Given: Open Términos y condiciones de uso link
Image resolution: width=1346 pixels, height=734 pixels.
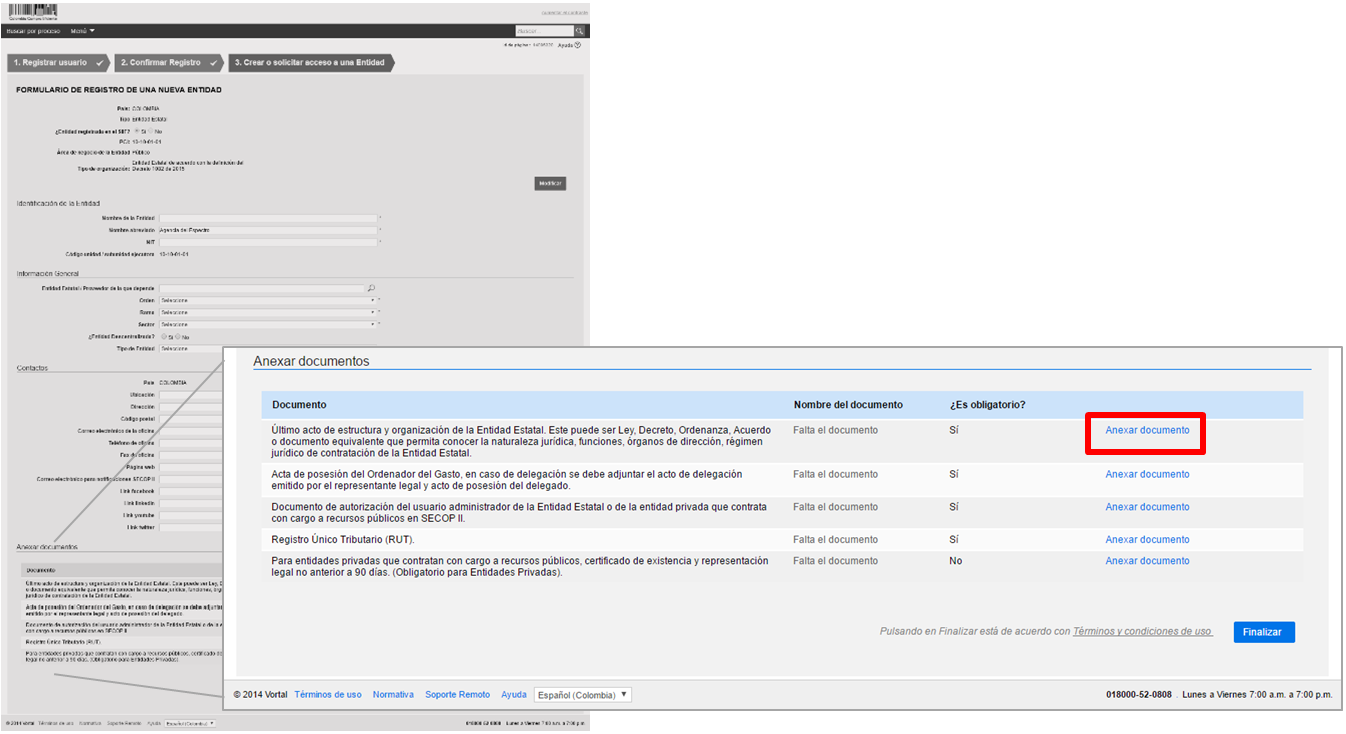Looking at the screenshot, I should coord(1142,632).
